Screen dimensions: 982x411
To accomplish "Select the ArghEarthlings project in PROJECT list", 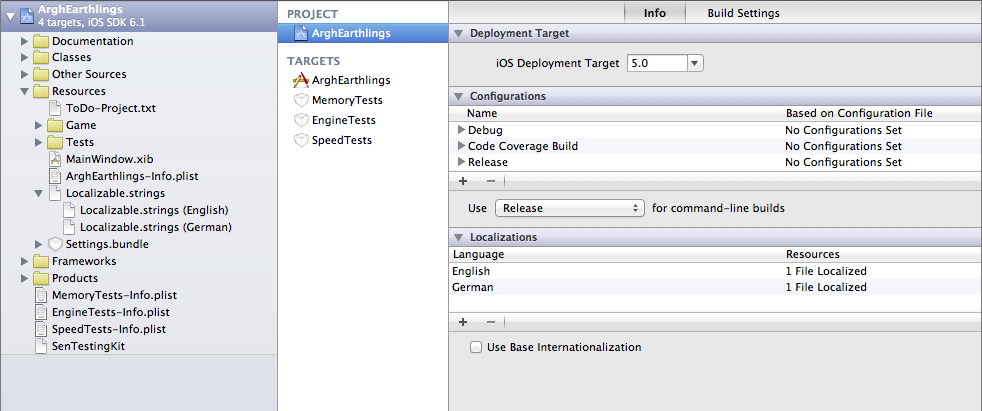I will click(x=363, y=33).
